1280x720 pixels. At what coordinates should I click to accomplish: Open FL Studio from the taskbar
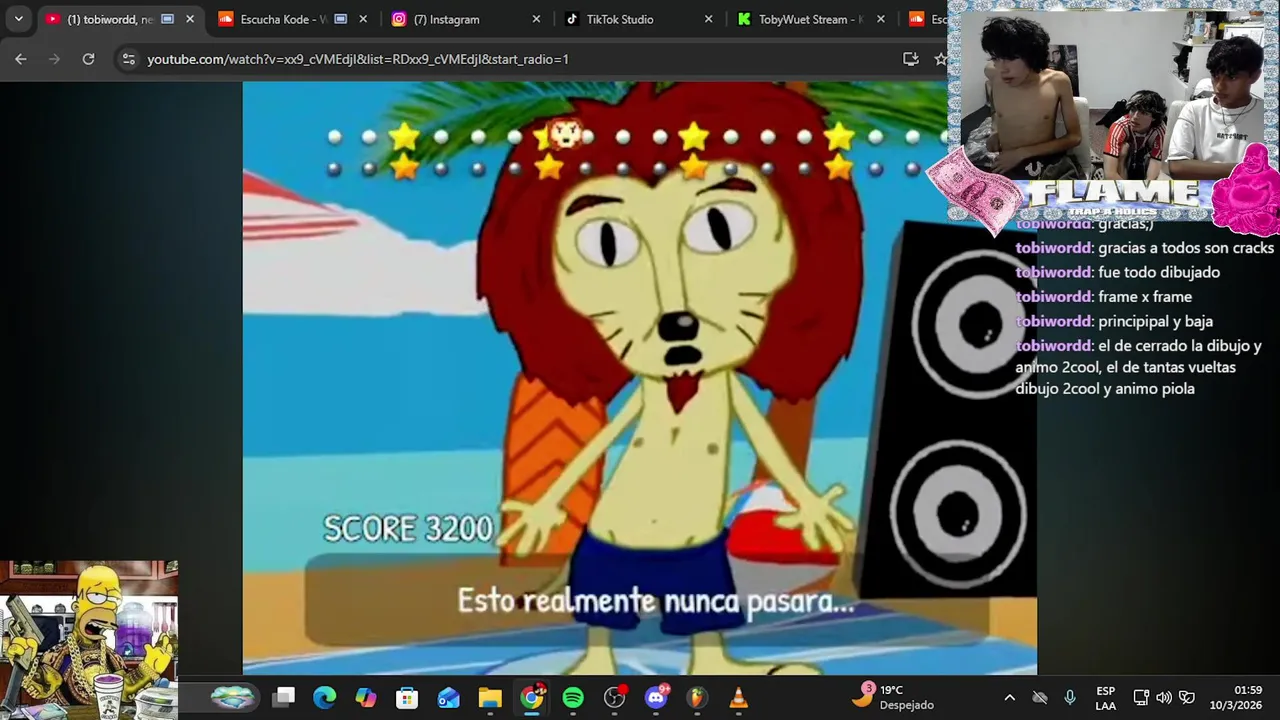point(697,697)
